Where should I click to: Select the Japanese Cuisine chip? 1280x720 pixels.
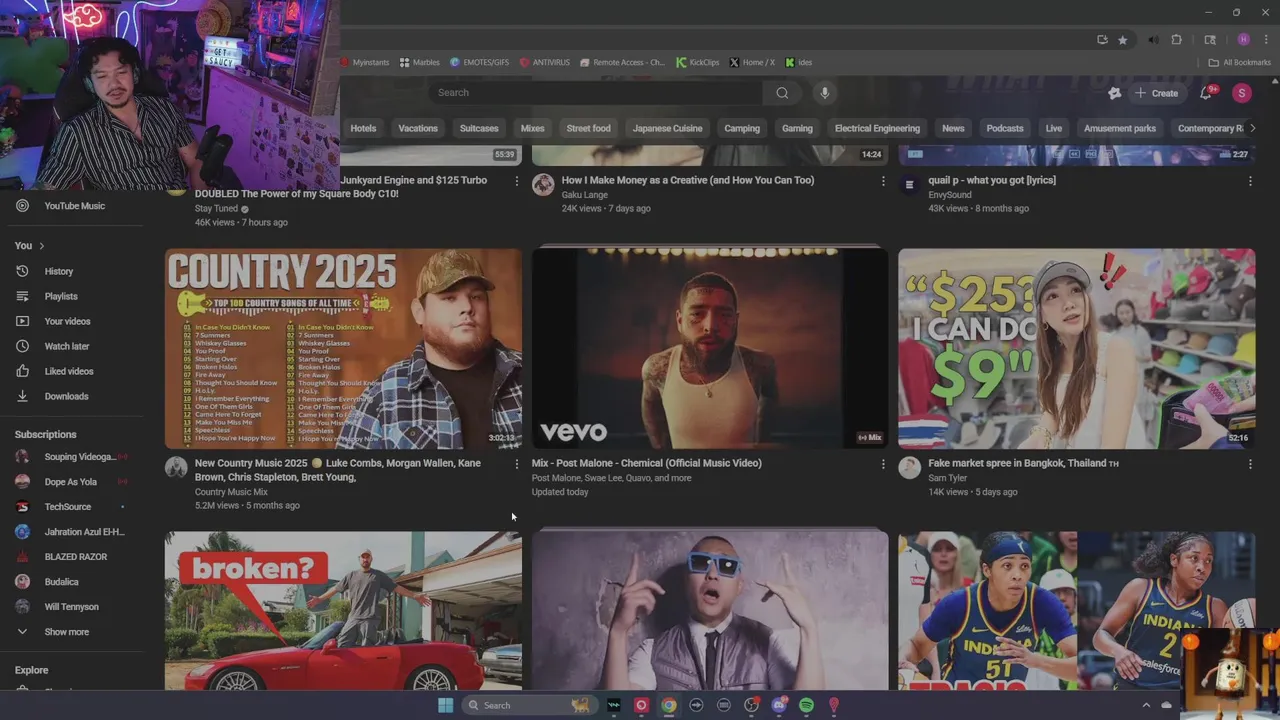coord(667,128)
